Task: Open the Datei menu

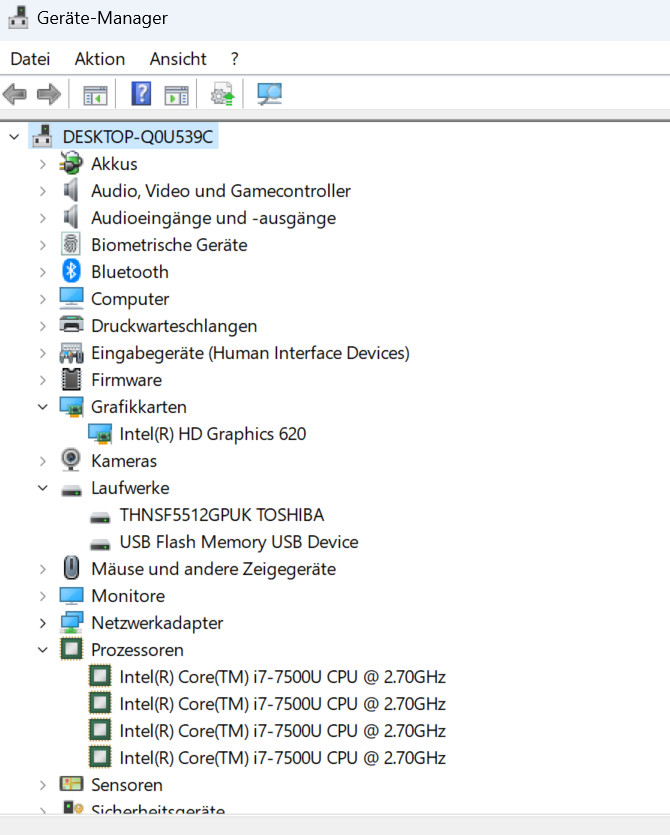Action: 30,59
